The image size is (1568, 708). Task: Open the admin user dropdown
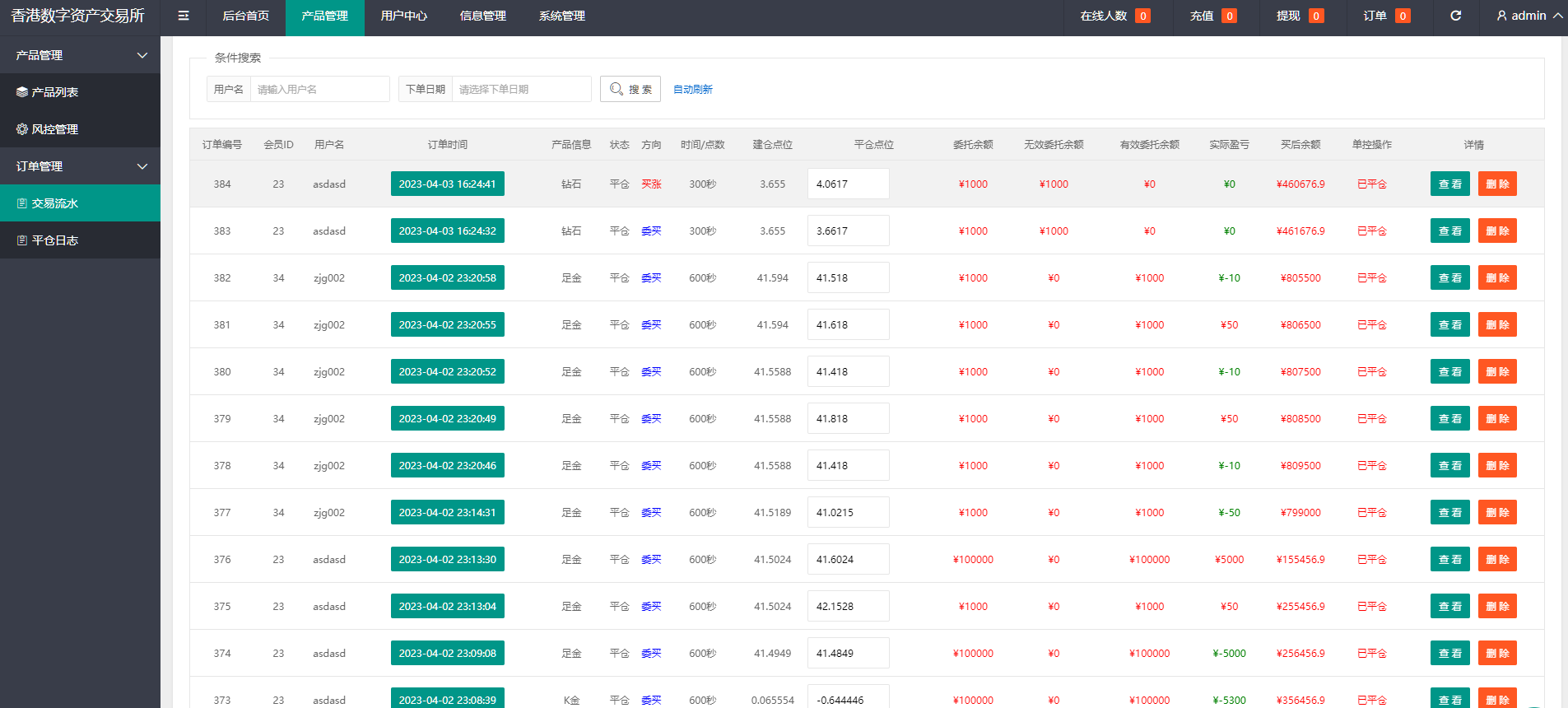[x=1529, y=16]
